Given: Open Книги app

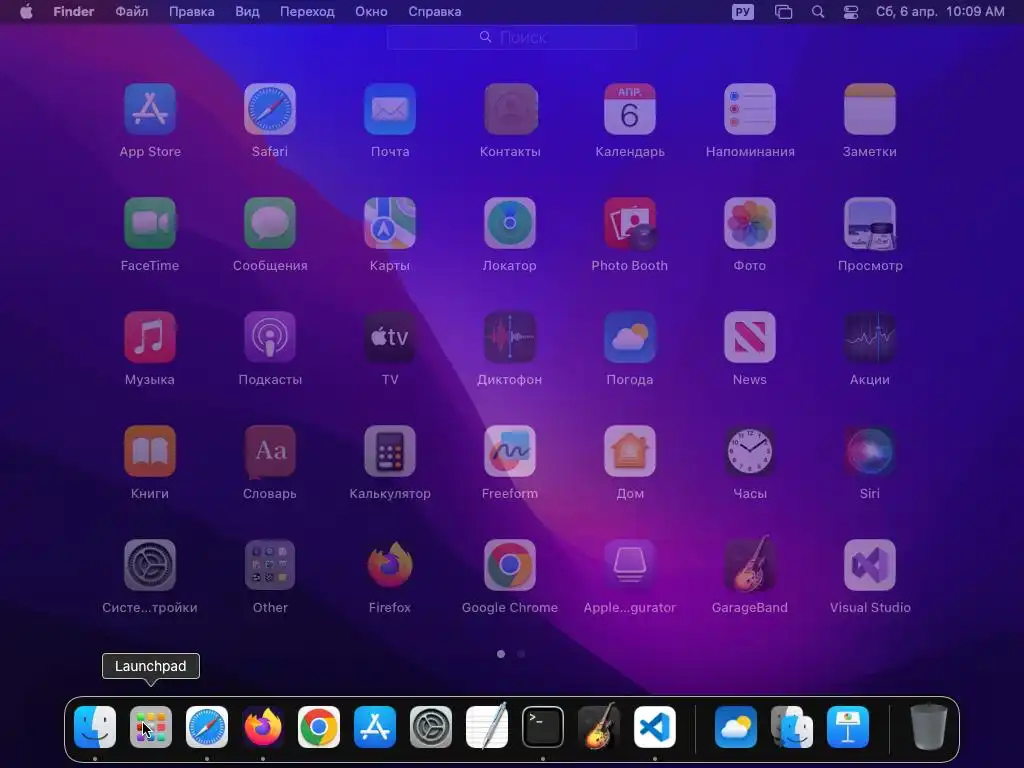Looking at the screenshot, I should [x=150, y=451].
